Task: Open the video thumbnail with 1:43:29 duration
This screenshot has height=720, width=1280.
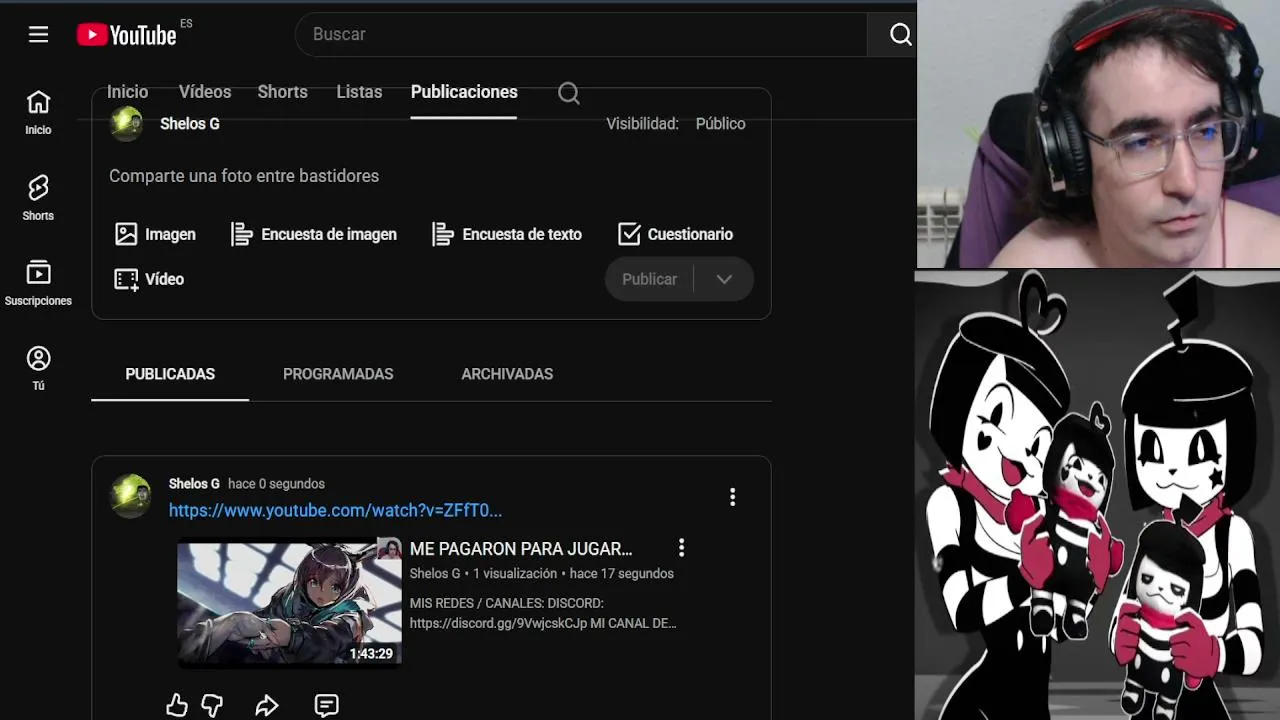Action: coord(289,604)
